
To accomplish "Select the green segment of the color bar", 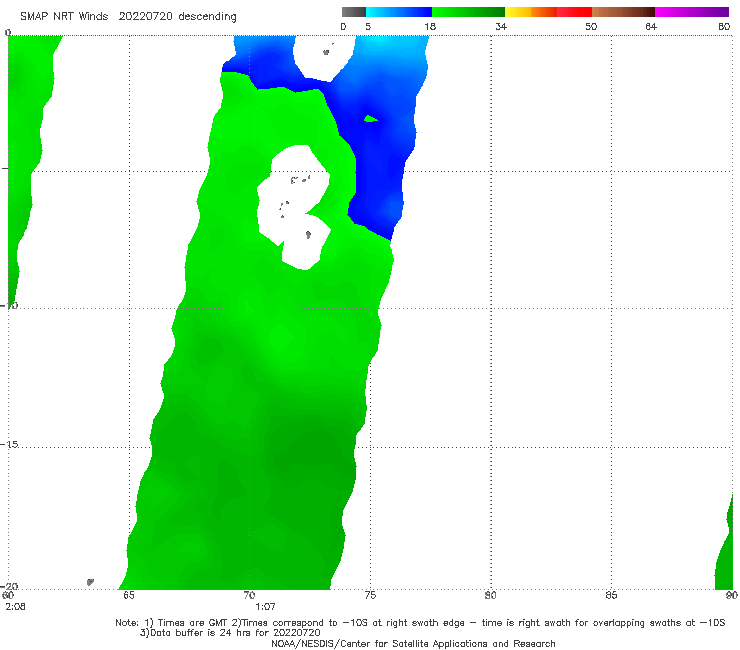I will [x=468, y=12].
